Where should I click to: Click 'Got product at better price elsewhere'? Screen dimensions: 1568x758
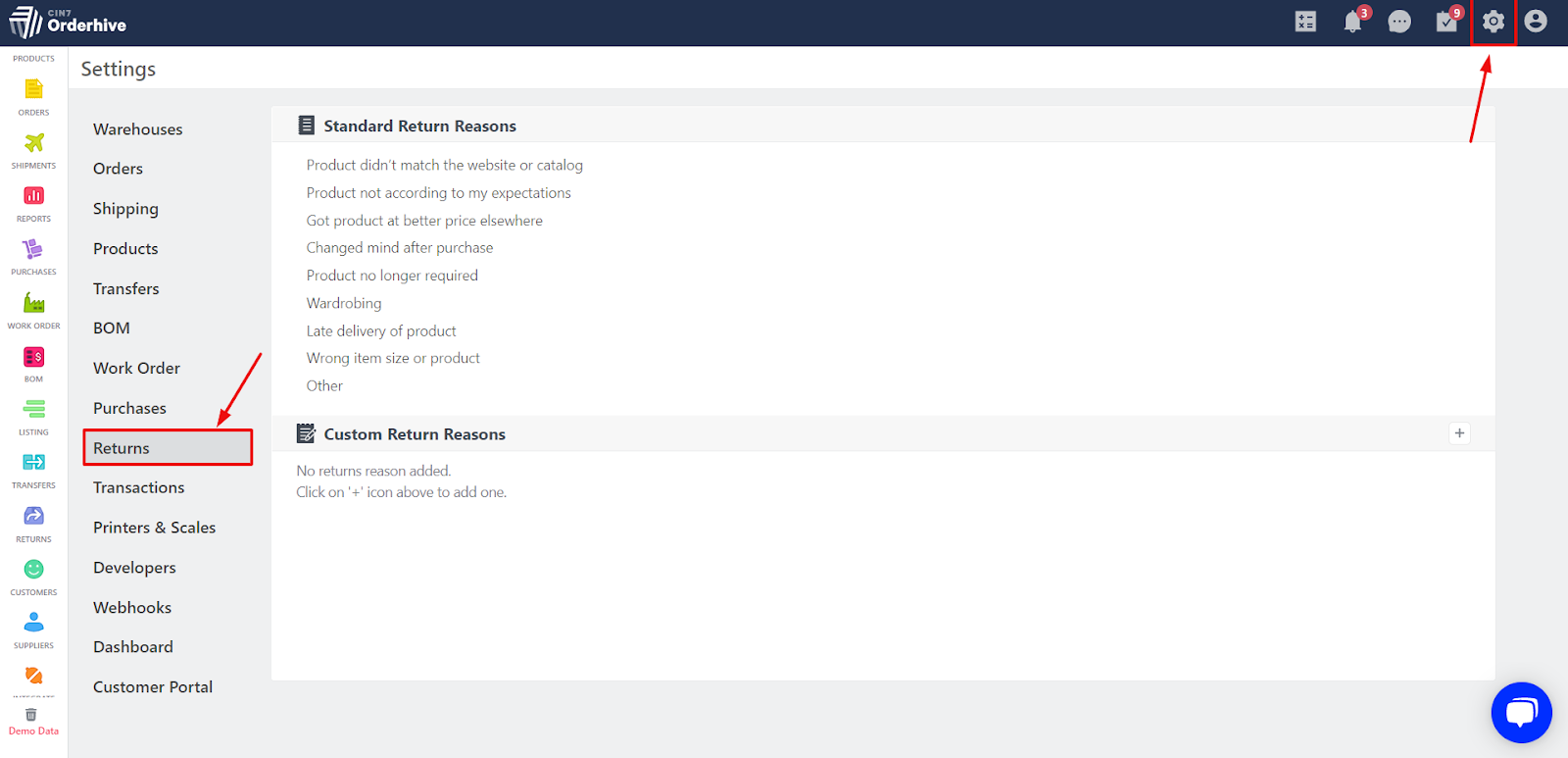(424, 221)
